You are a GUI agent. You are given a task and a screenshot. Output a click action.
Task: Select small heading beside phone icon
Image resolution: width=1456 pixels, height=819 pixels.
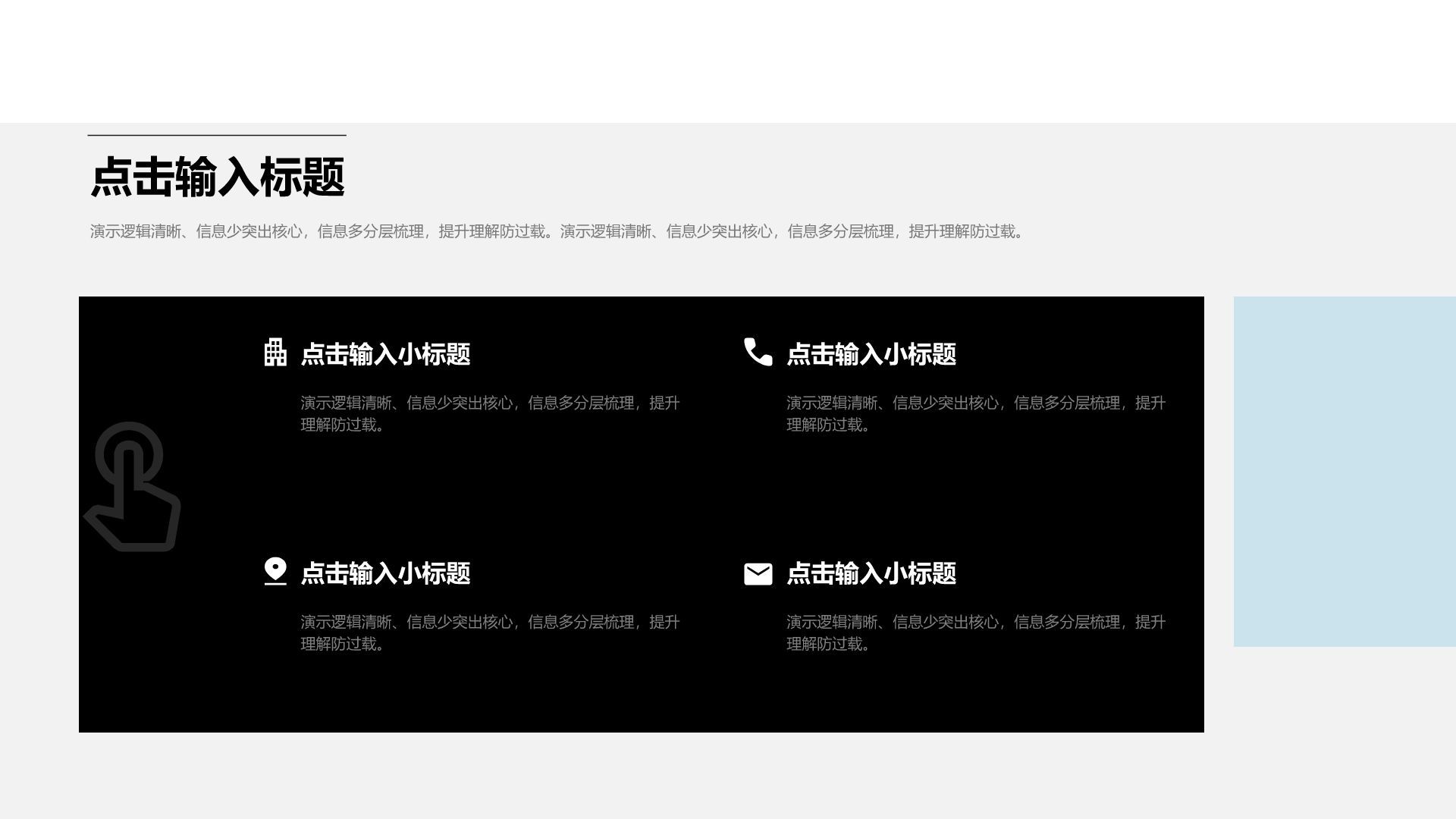[871, 354]
